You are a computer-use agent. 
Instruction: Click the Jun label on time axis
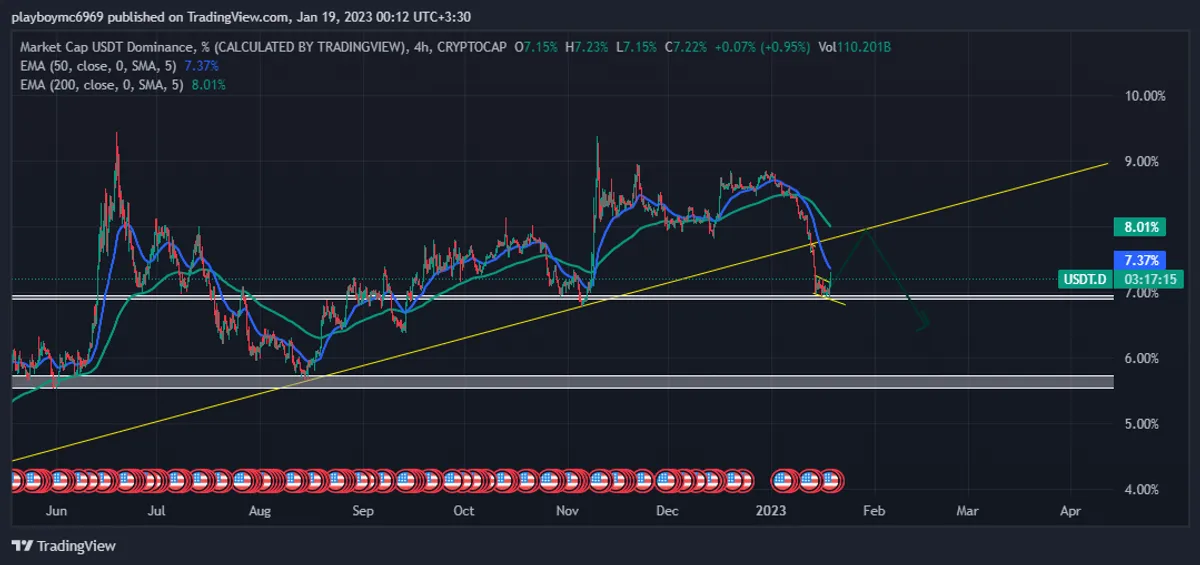point(56,510)
